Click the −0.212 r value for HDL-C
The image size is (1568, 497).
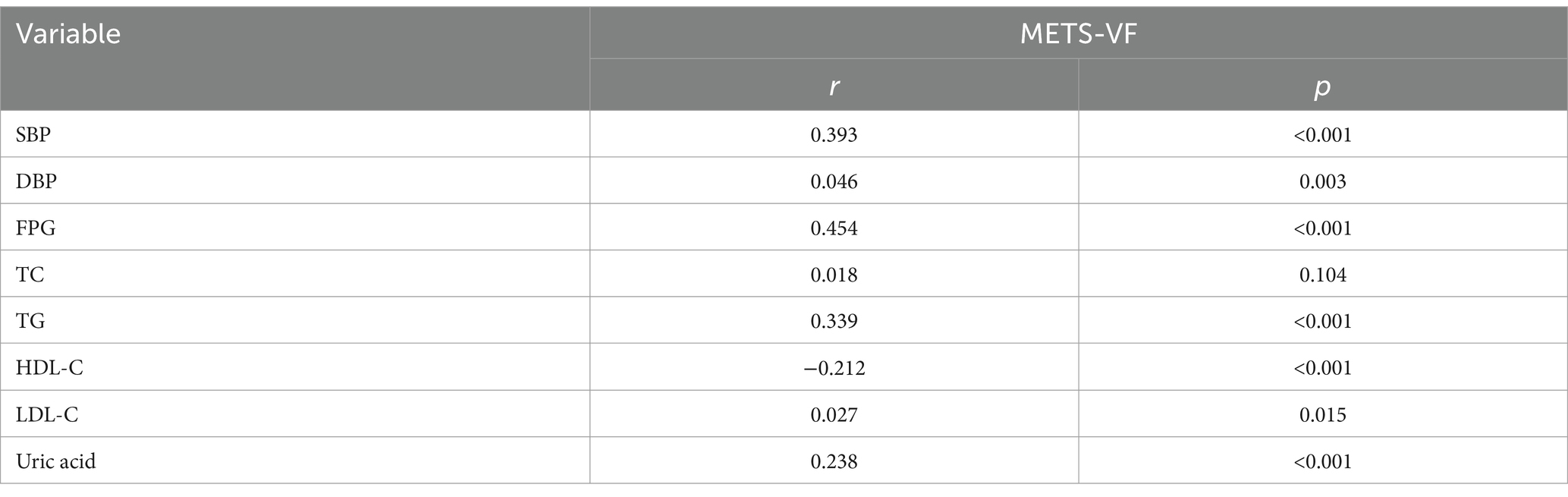coord(834,368)
